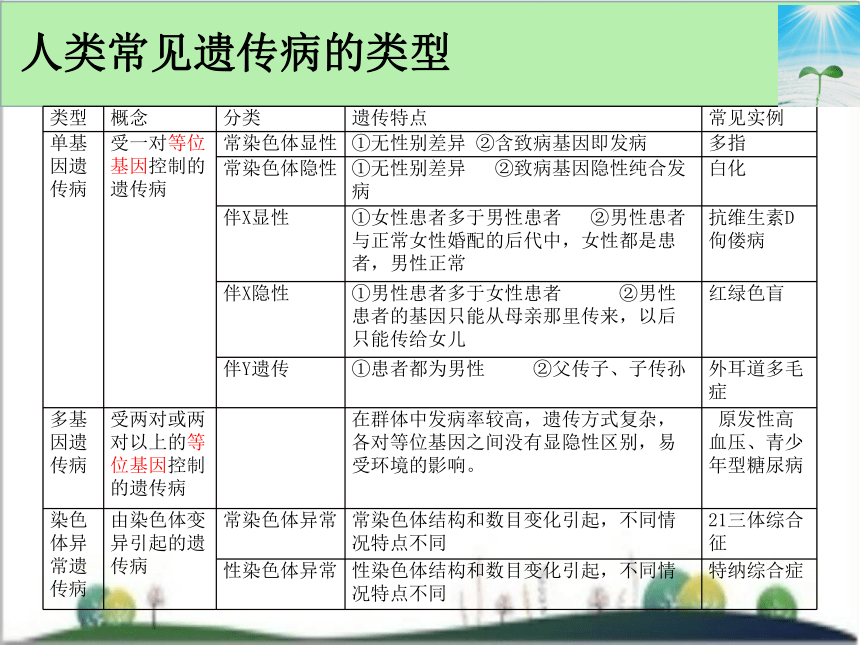The height and width of the screenshot is (645, 860).
Task: Click the cell 常染色体显性
Action: [280, 143]
